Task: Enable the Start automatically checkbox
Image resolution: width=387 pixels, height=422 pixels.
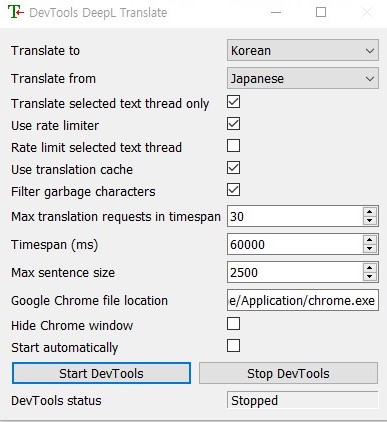Action: 233,346
